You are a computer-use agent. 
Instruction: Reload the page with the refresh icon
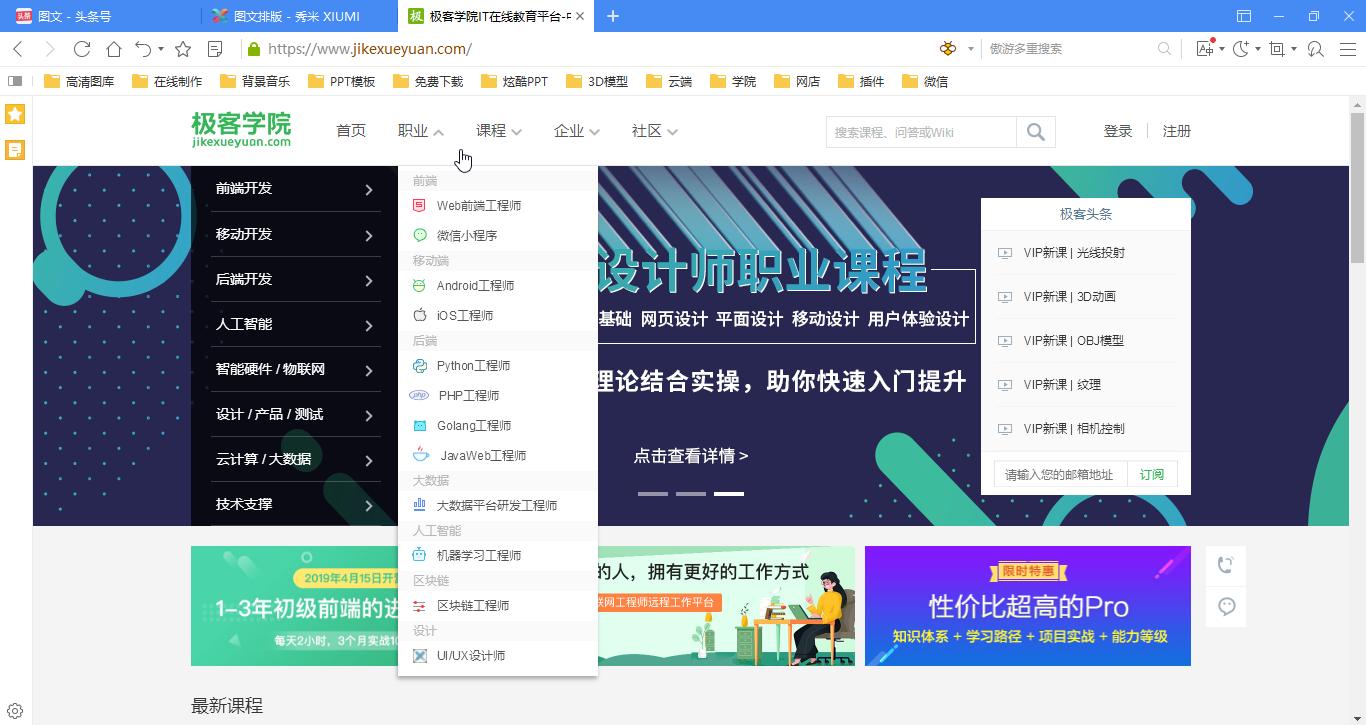pos(82,48)
